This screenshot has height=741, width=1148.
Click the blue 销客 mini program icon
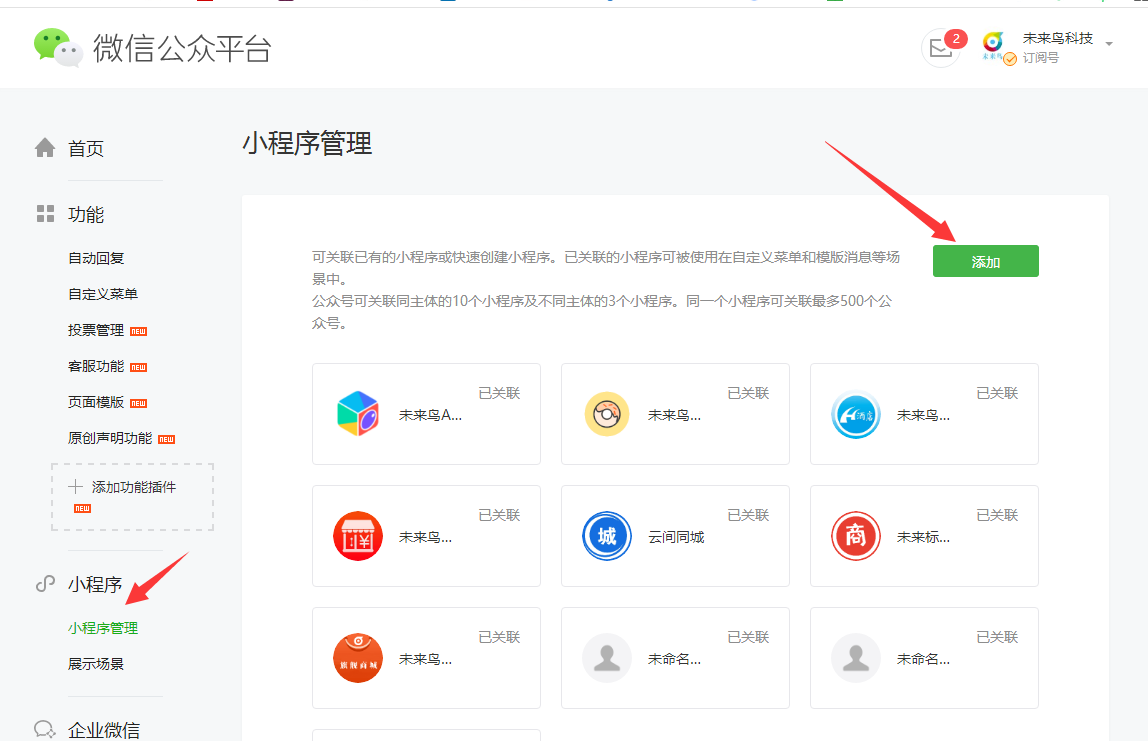pos(856,414)
